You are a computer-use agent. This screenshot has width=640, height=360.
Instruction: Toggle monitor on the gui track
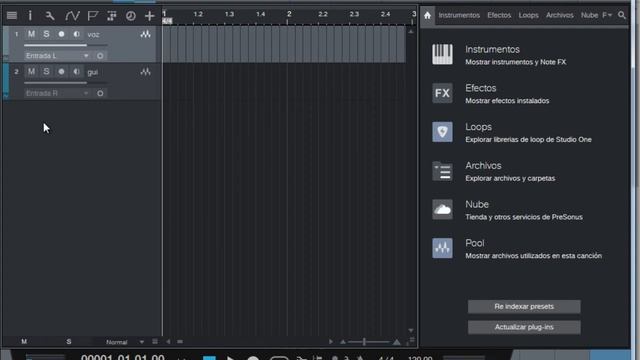[x=76, y=72]
